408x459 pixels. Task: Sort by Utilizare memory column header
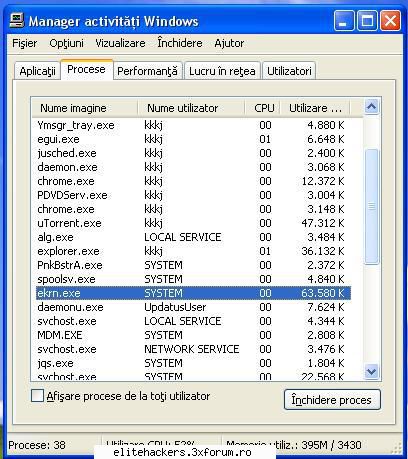click(315, 108)
